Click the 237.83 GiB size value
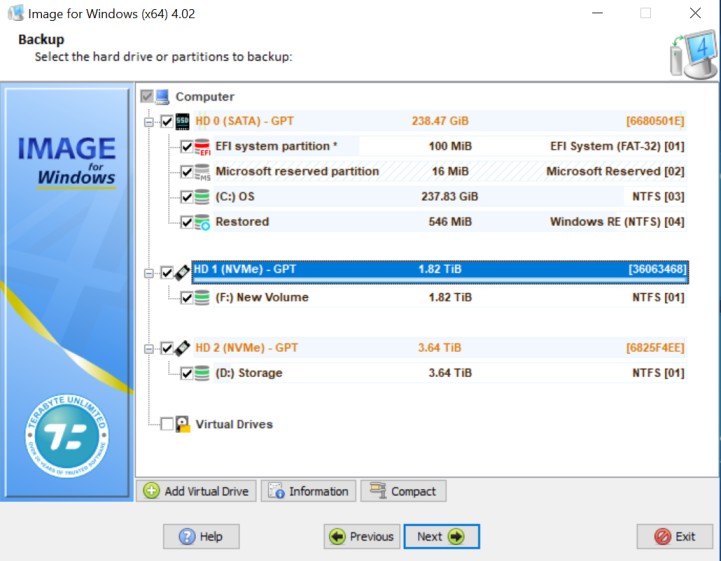Image resolution: width=721 pixels, height=561 pixels. click(450, 197)
